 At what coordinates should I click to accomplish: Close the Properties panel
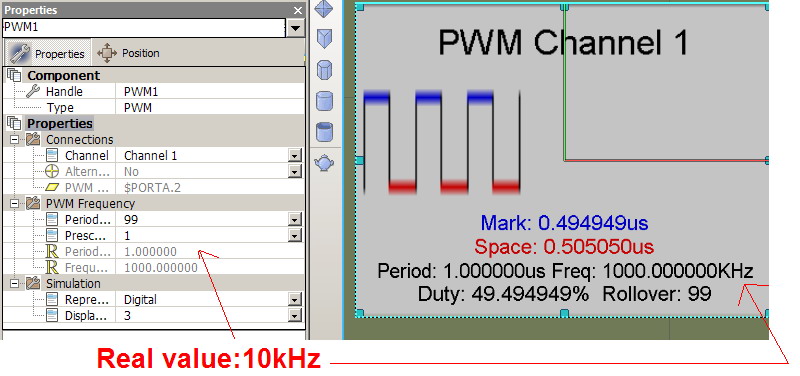[x=298, y=10]
